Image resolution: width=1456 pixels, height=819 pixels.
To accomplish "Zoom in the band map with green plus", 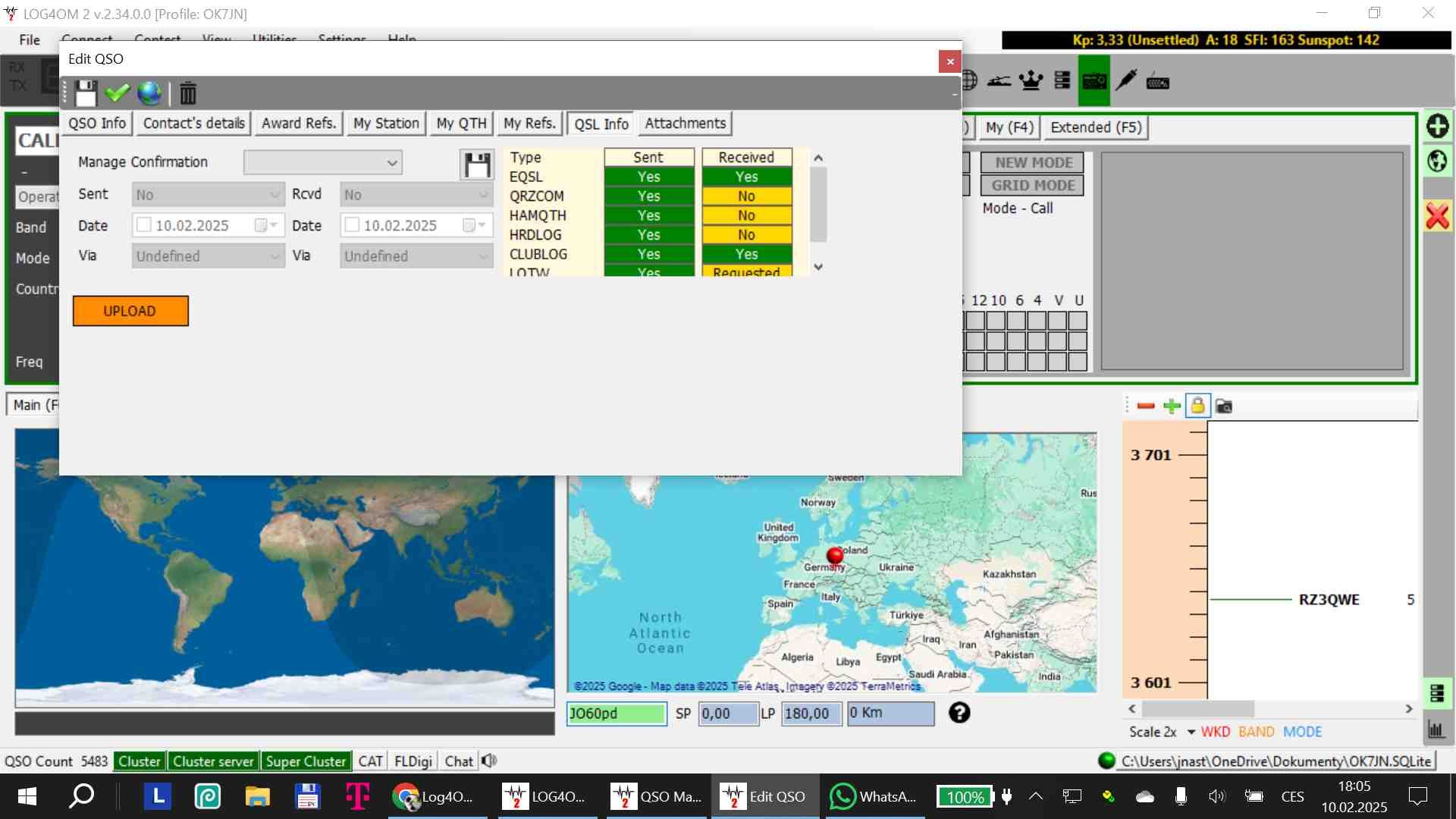I will coord(1172,406).
